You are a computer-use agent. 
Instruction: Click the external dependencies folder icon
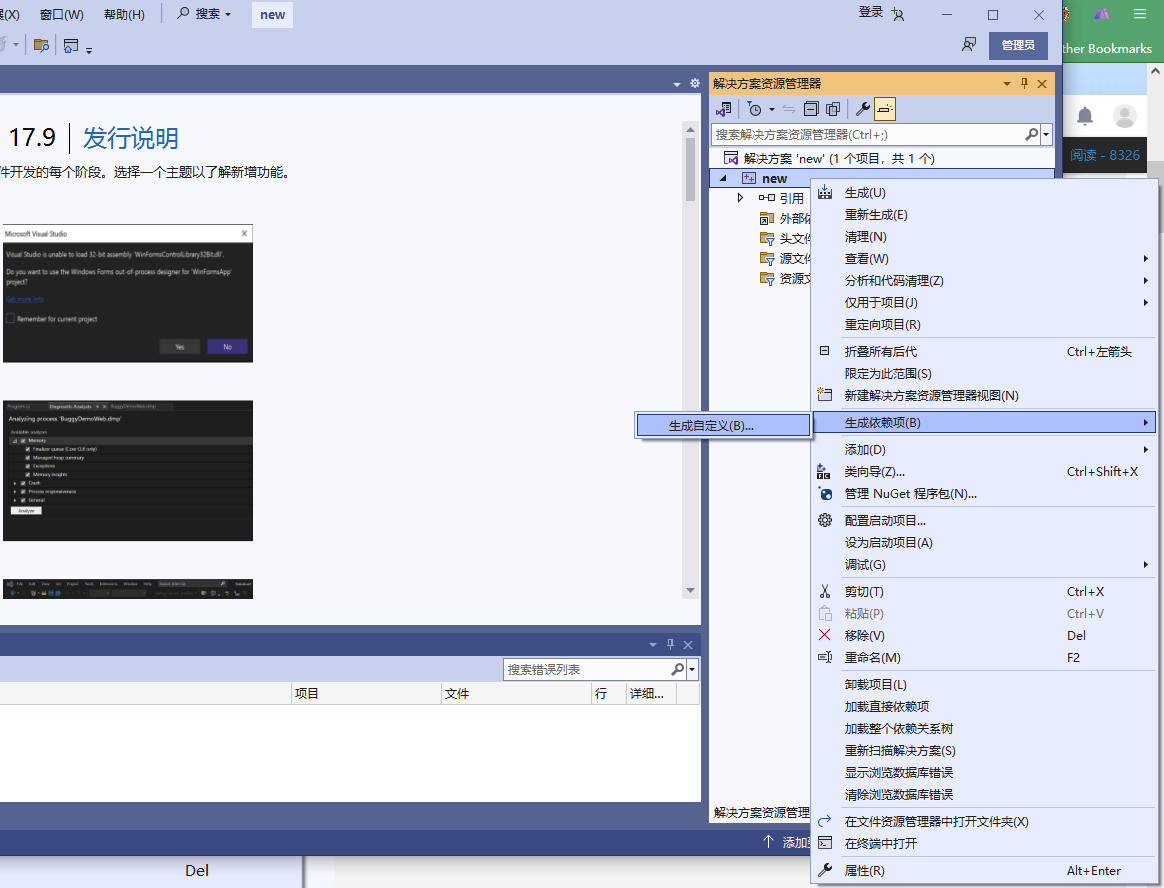point(767,218)
